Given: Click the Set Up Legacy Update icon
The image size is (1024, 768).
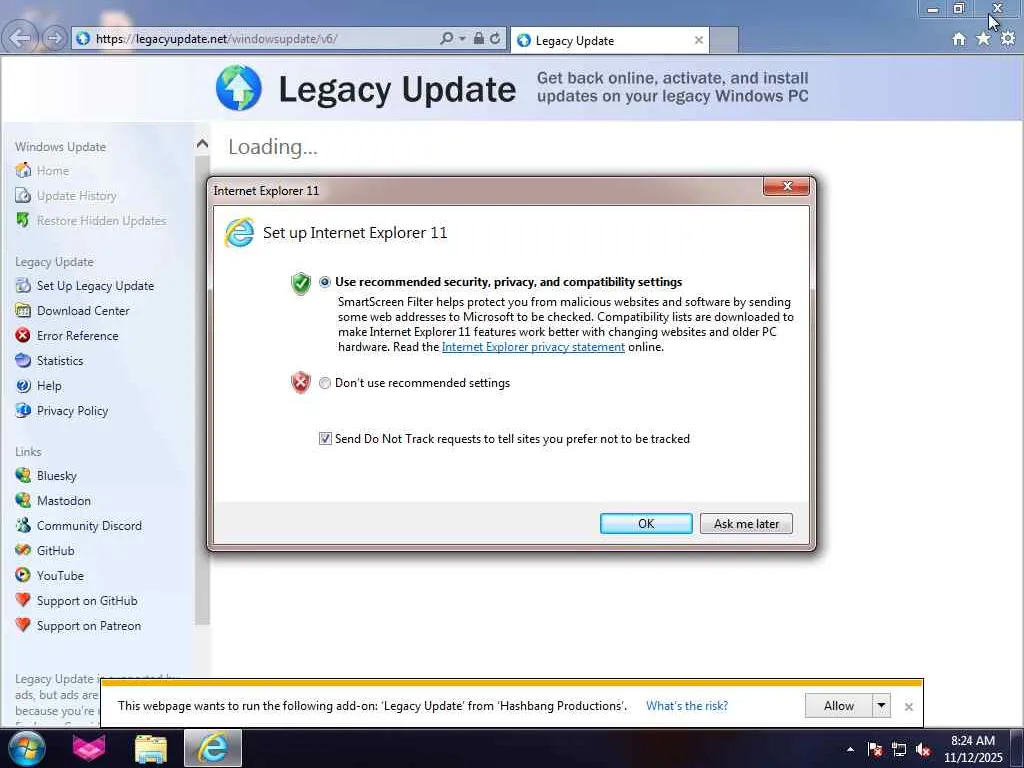Looking at the screenshot, I should coord(23,285).
